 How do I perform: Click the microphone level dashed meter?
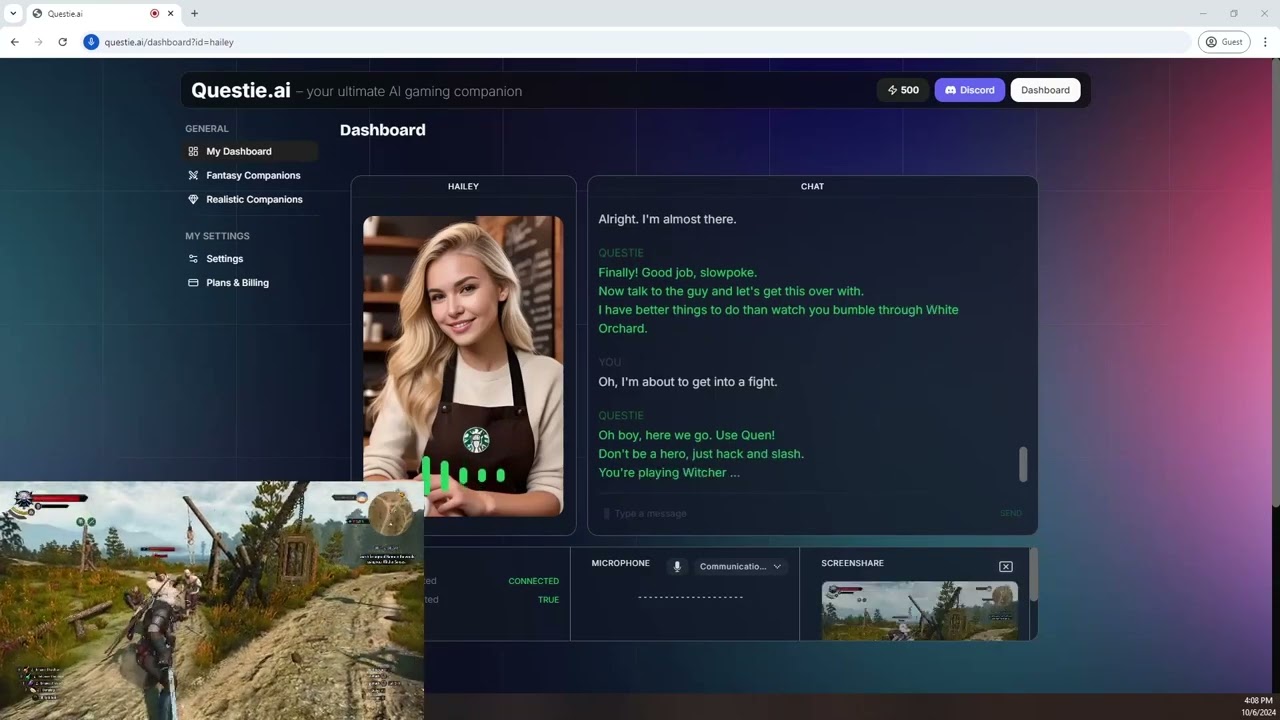click(690, 598)
